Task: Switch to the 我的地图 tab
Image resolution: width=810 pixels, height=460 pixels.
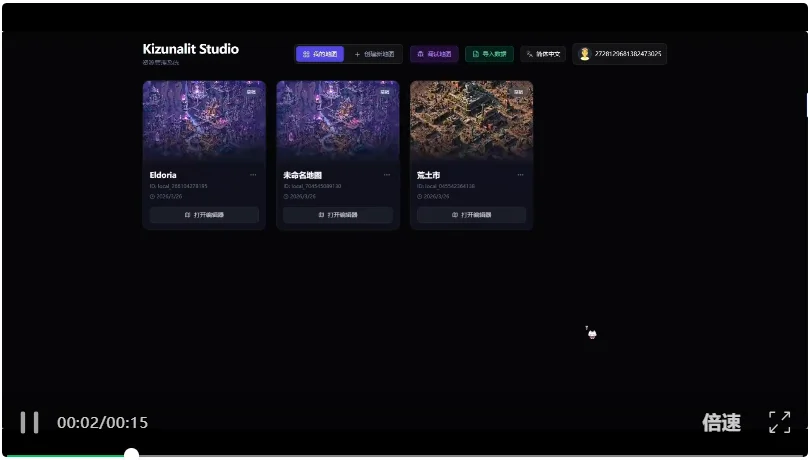Action: point(319,54)
